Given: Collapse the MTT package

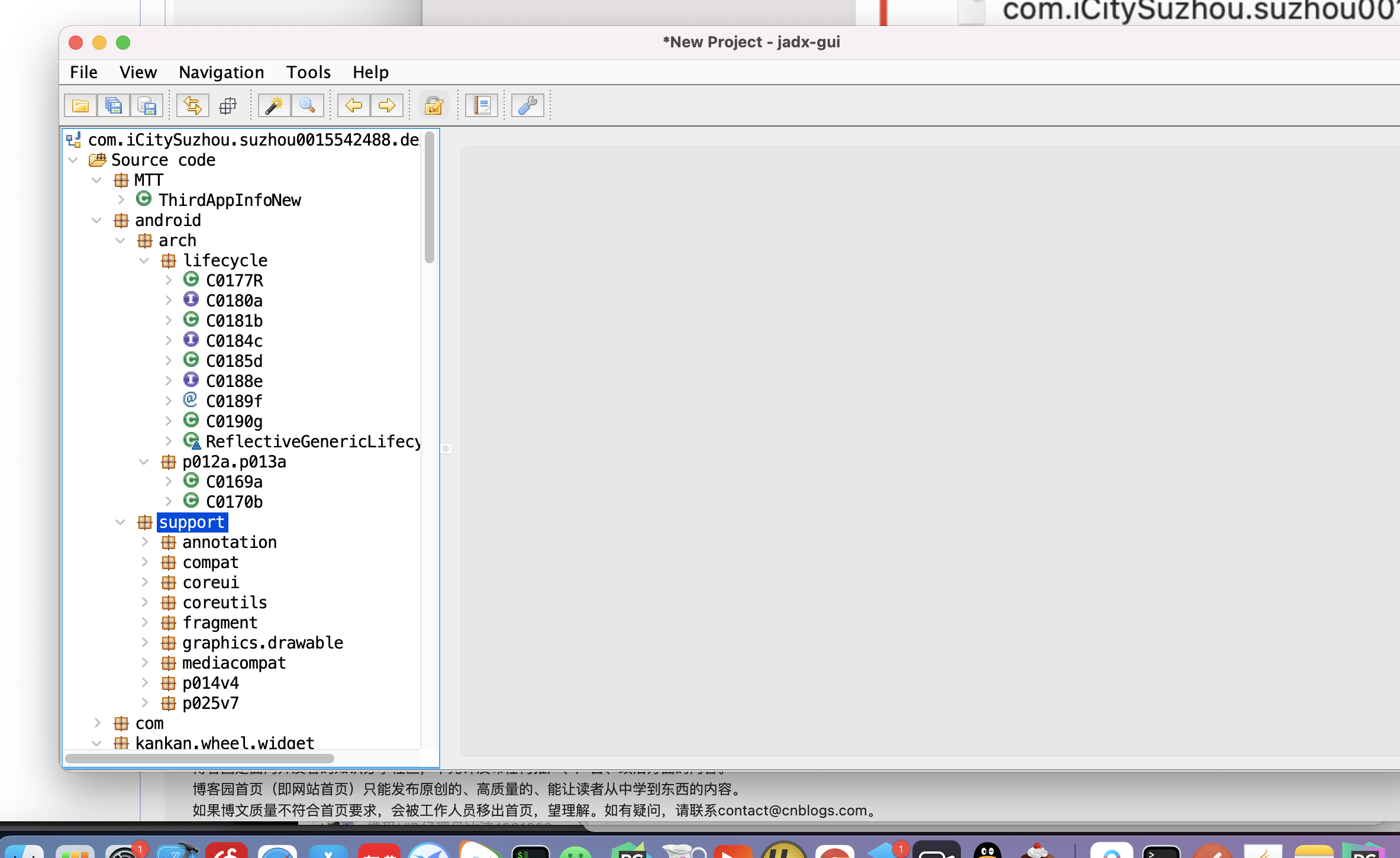Looking at the screenshot, I should tap(96, 180).
